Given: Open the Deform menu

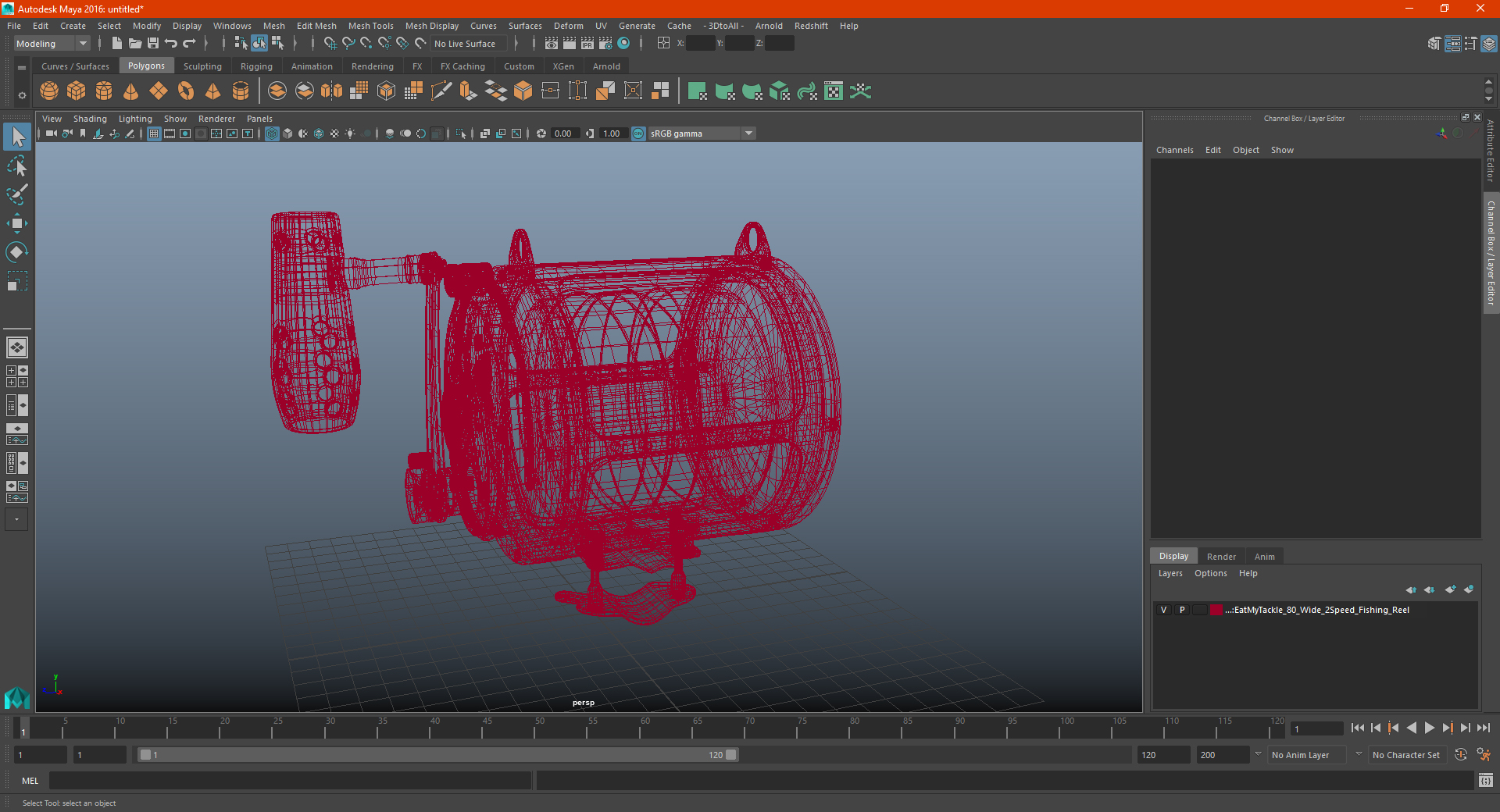Looking at the screenshot, I should point(568,26).
